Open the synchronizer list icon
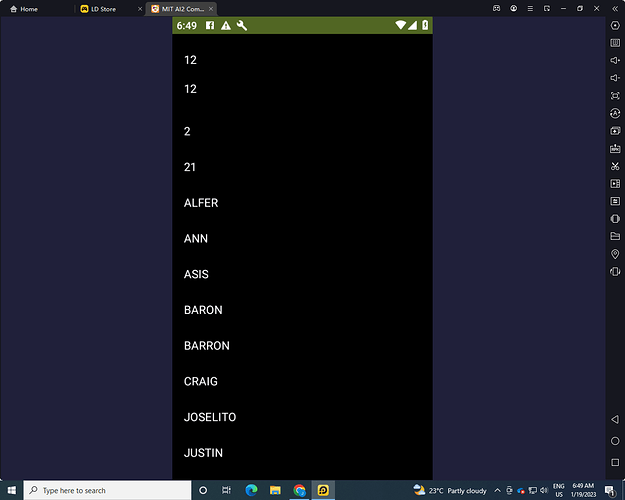Image resolution: width=625 pixels, height=500 pixels. point(615,201)
